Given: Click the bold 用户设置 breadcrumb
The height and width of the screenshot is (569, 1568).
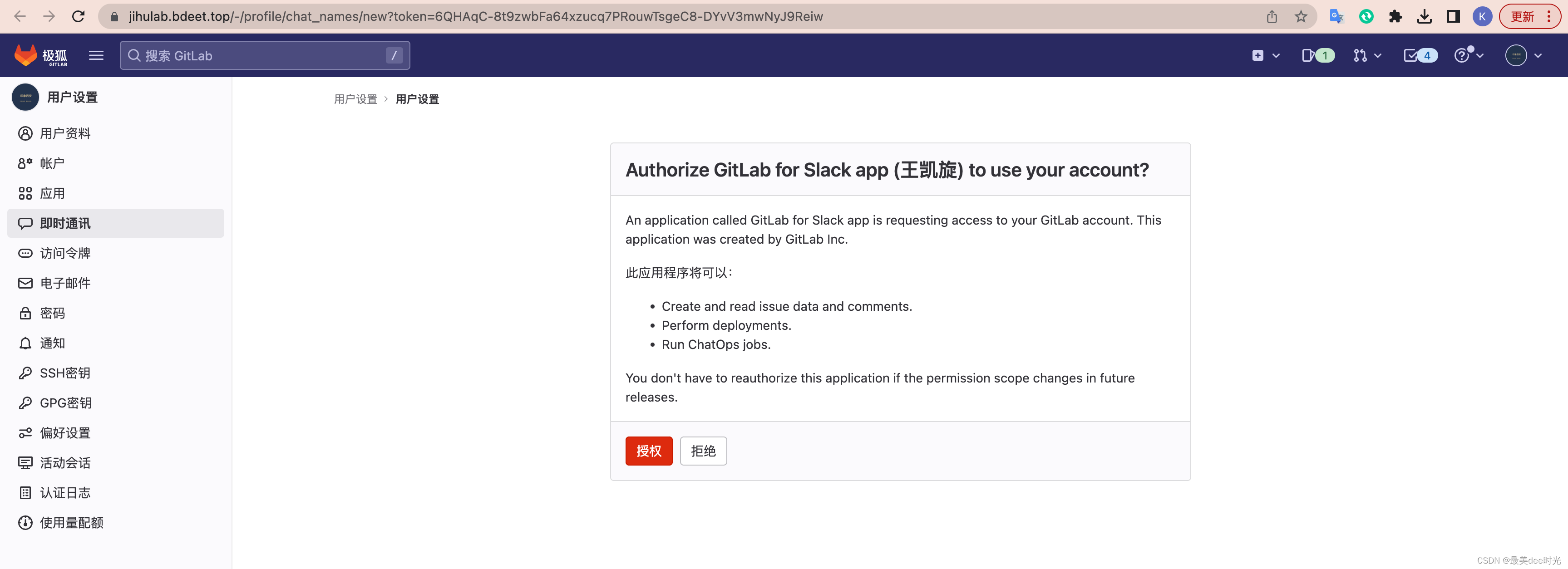Looking at the screenshot, I should tap(417, 98).
